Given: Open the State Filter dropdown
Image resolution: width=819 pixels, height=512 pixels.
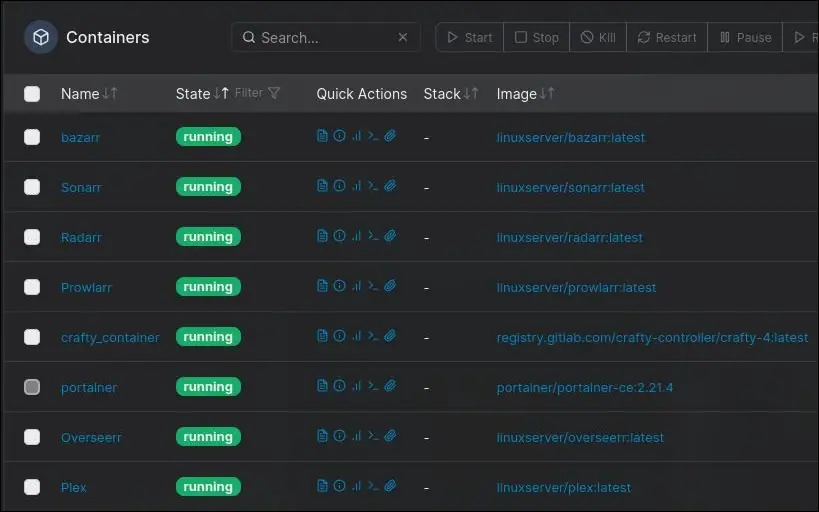Looking at the screenshot, I should (258, 93).
